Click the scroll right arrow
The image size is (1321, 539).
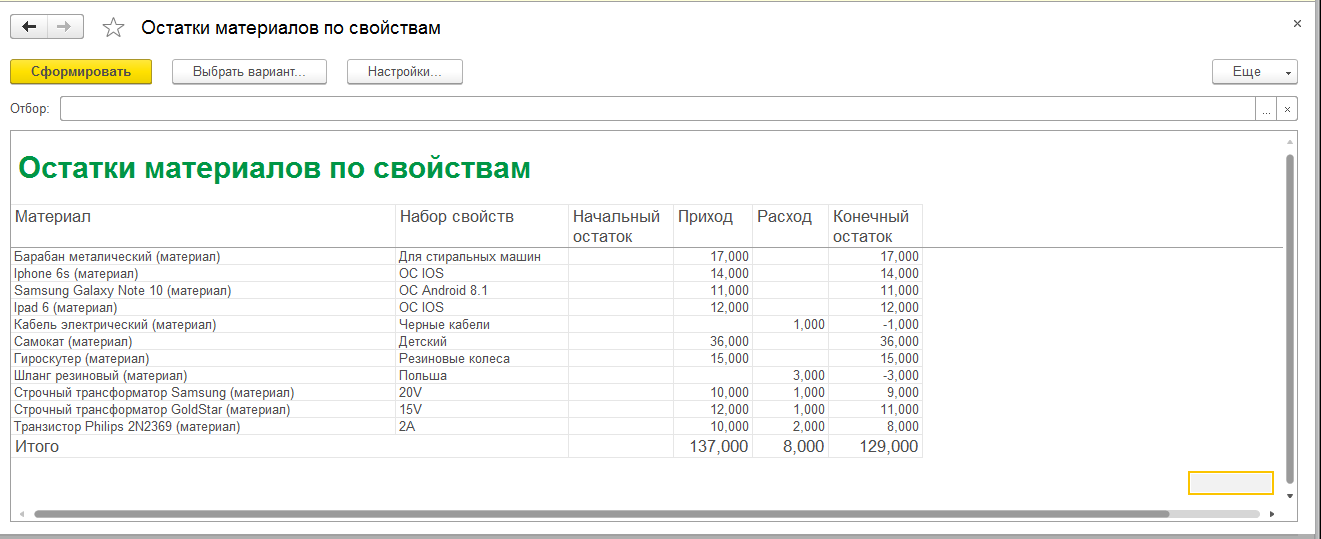[1272, 514]
